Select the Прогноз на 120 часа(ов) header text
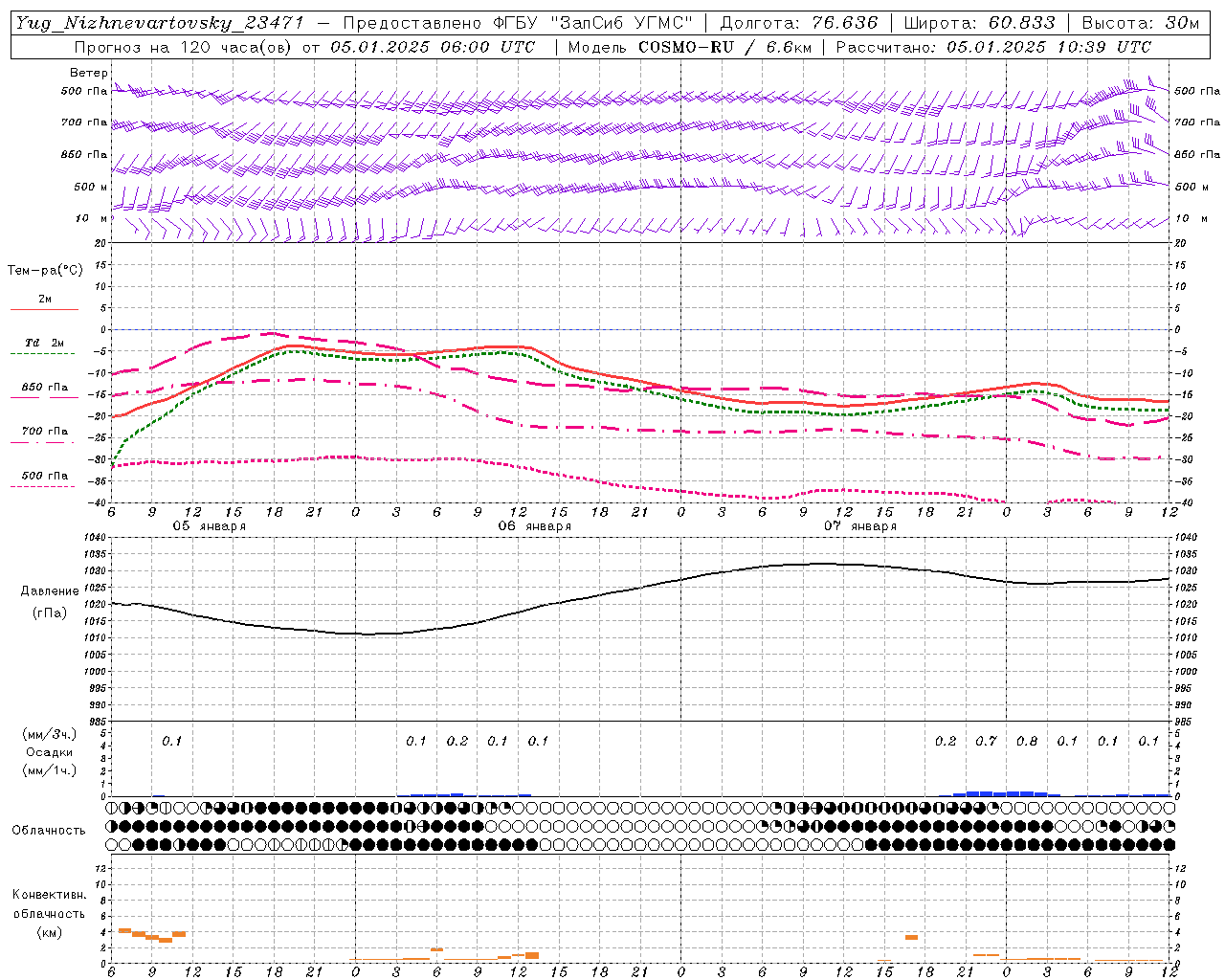 (184, 47)
